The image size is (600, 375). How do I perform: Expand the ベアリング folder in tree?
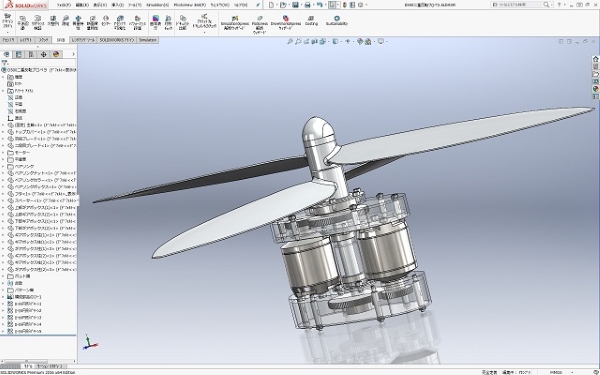pos(3,166)
